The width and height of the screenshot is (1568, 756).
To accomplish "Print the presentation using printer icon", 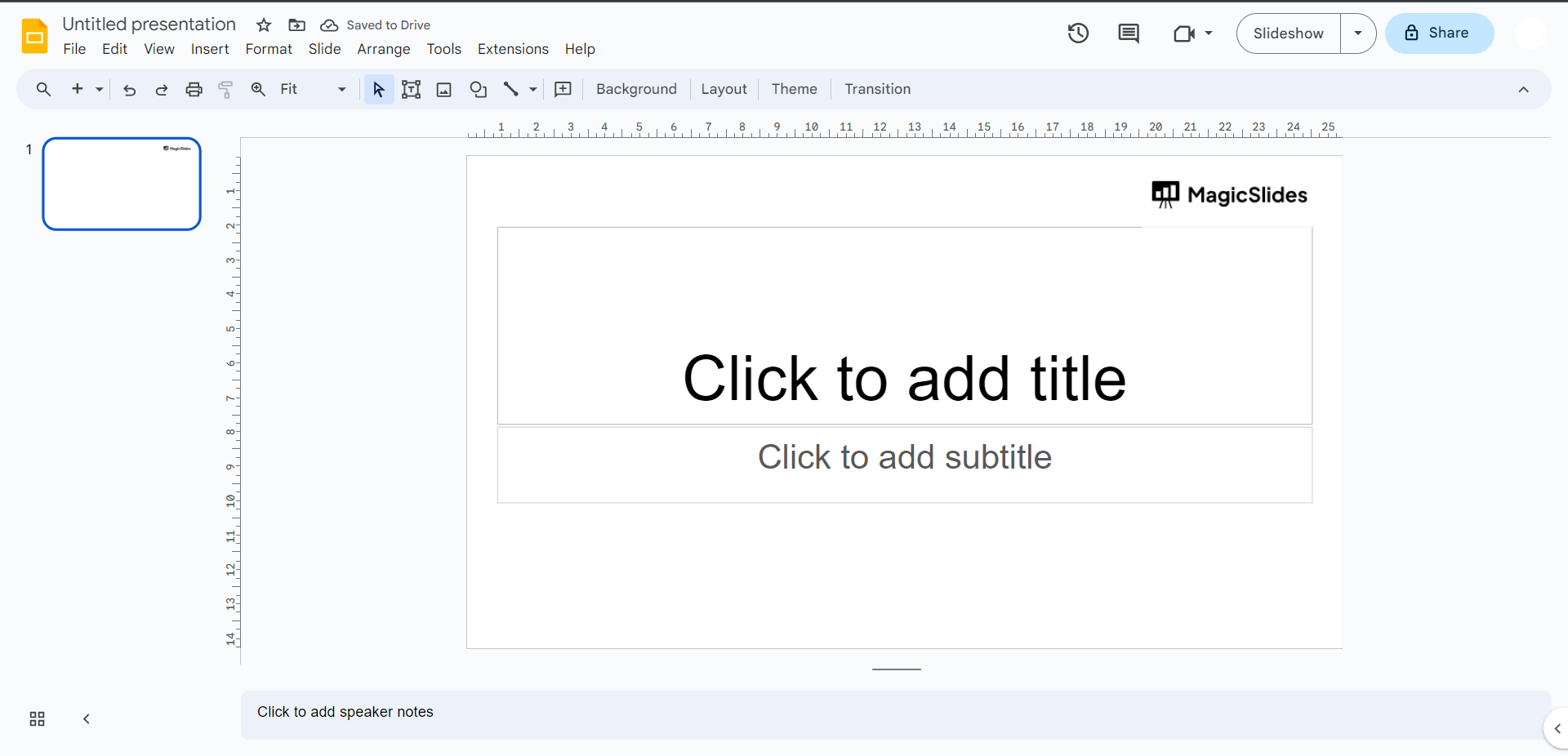I will coord(194,90).
